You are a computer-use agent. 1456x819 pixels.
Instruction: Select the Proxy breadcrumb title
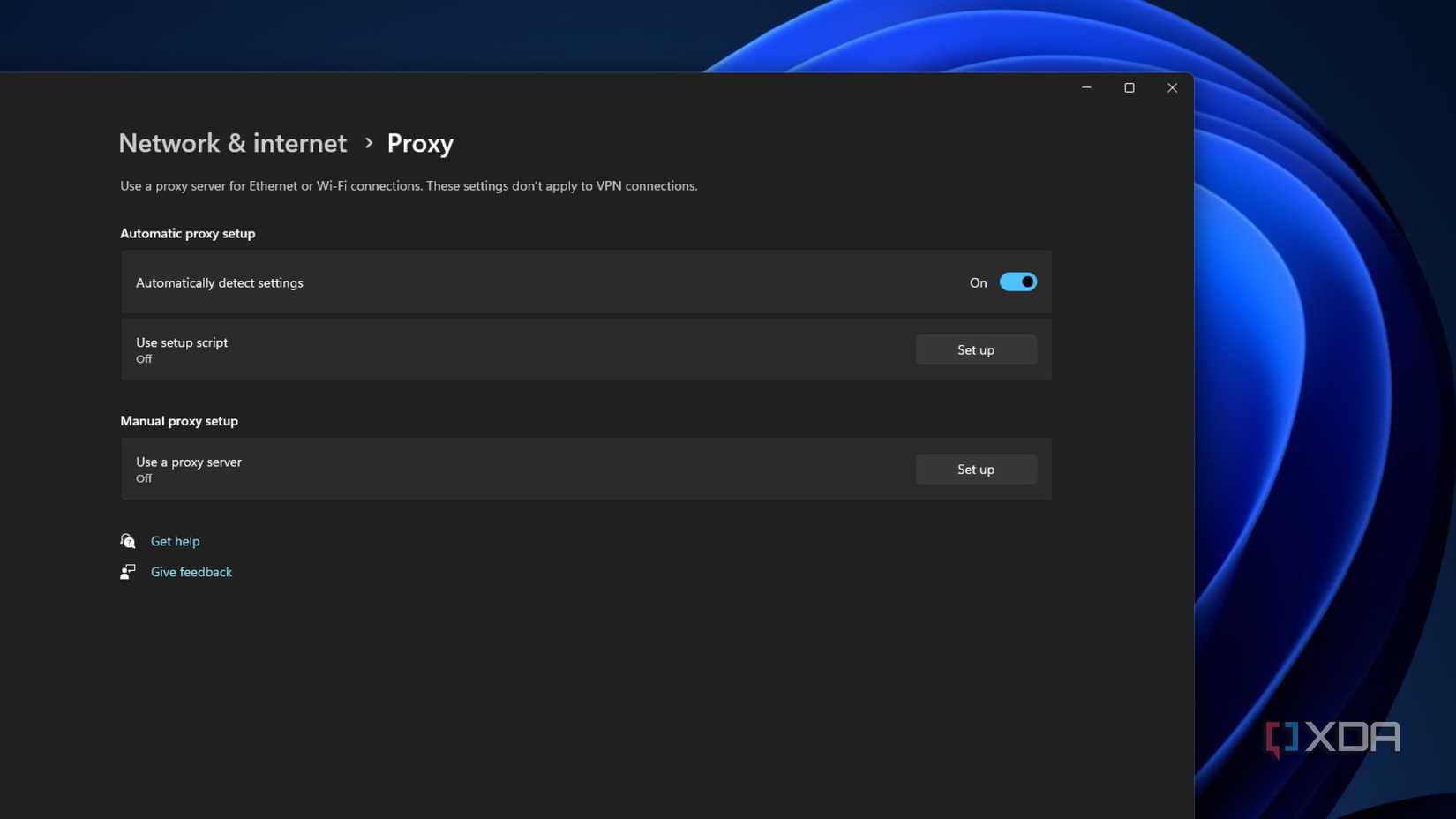pos(419,143)
